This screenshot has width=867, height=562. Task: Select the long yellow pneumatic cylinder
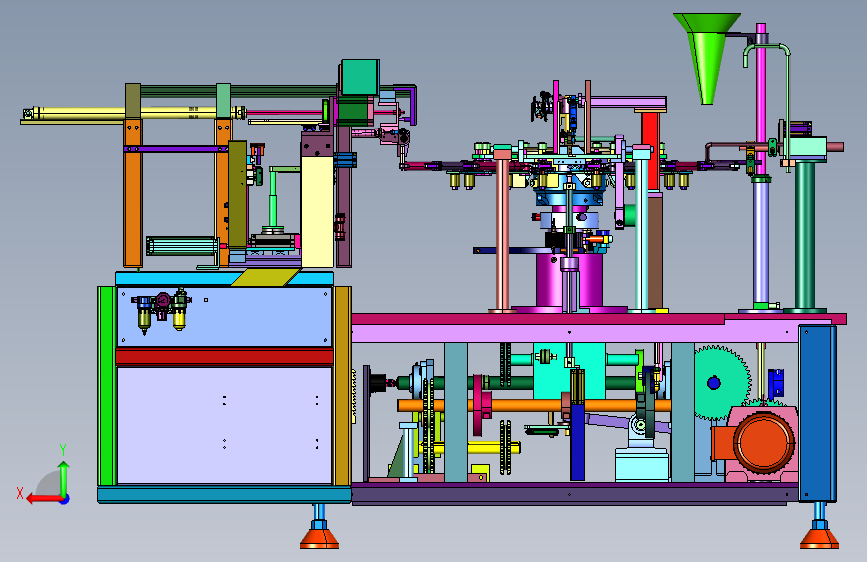[x=133, y=113]
